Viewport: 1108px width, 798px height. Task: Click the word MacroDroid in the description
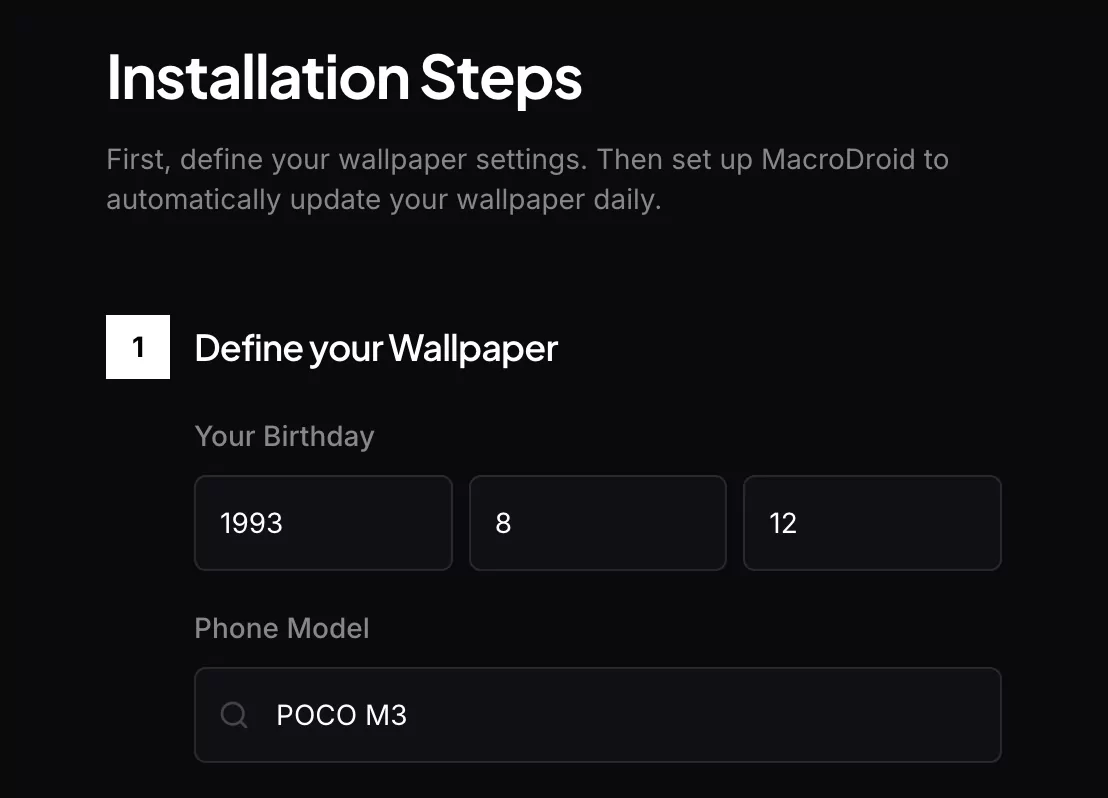click(839, 160)
